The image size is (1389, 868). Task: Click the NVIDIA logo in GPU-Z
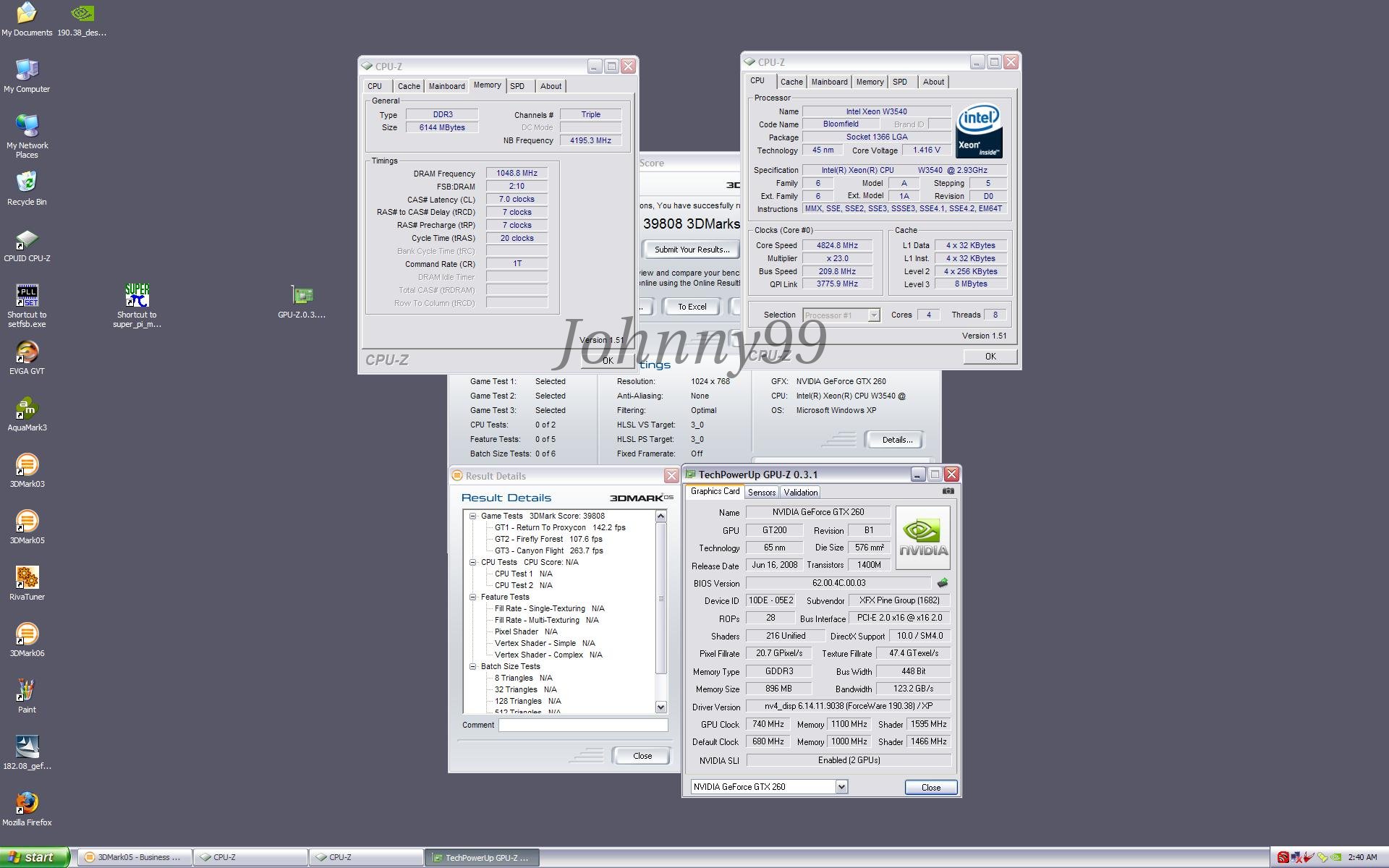coord(923,538)
